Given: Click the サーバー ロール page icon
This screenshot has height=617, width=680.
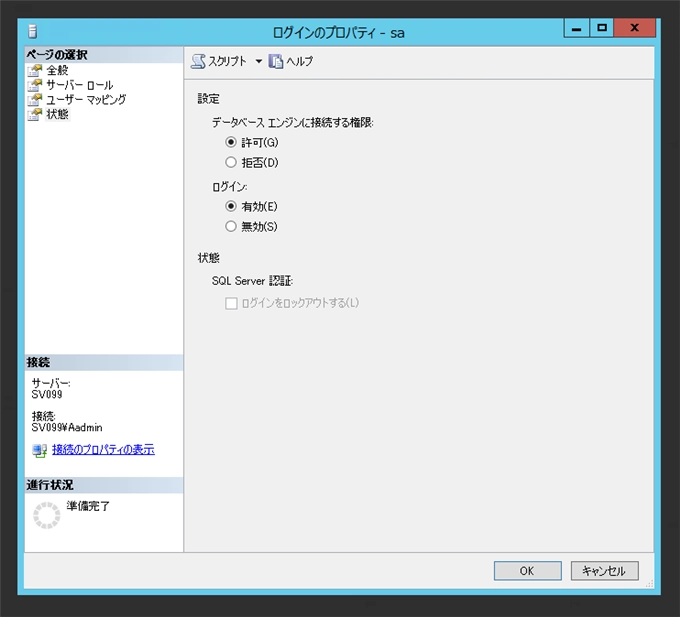Looking at the screenshot, I should click(x=35, y=85).
